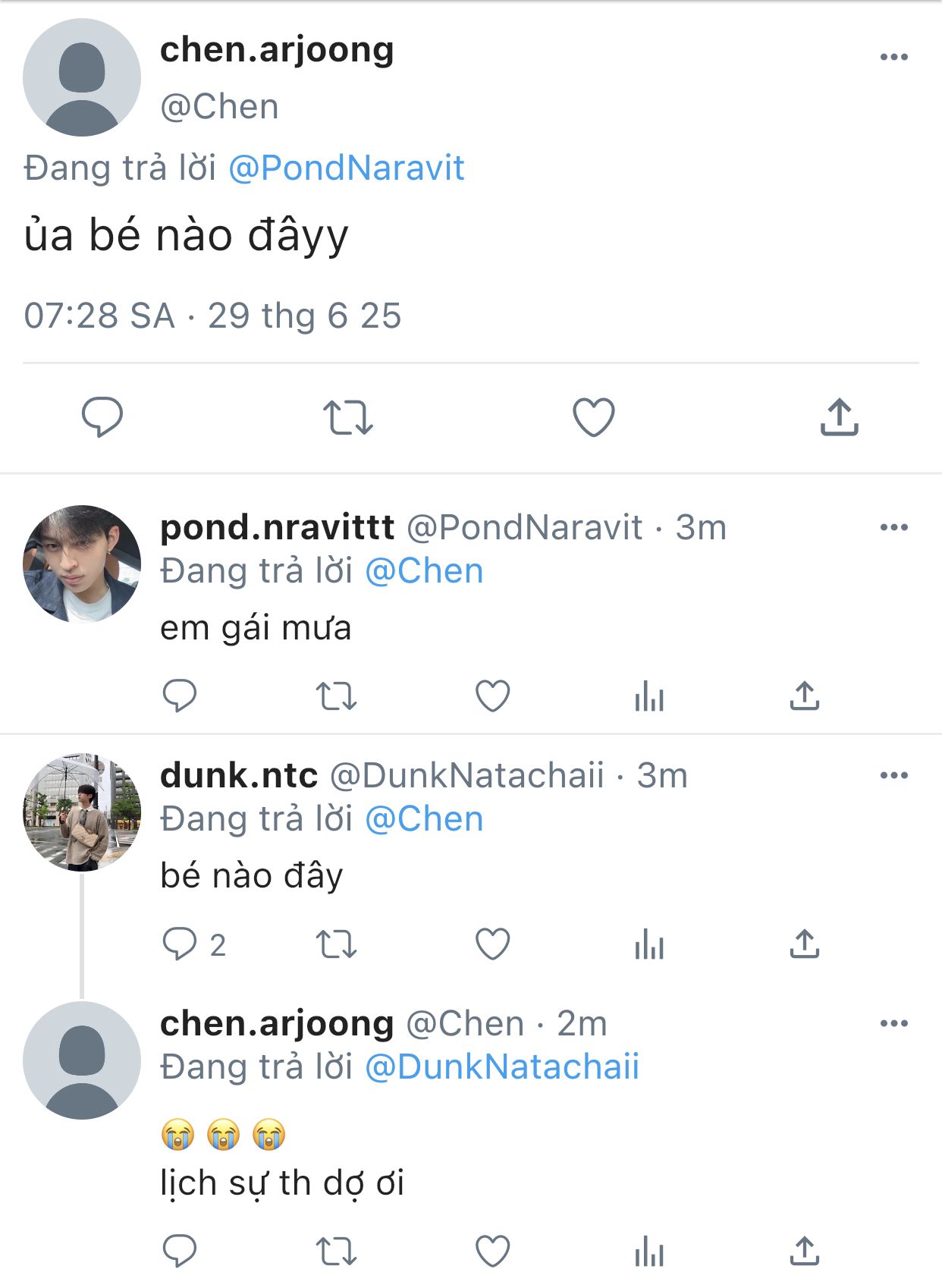Open more options for main tweet

(x=893, y=57)
